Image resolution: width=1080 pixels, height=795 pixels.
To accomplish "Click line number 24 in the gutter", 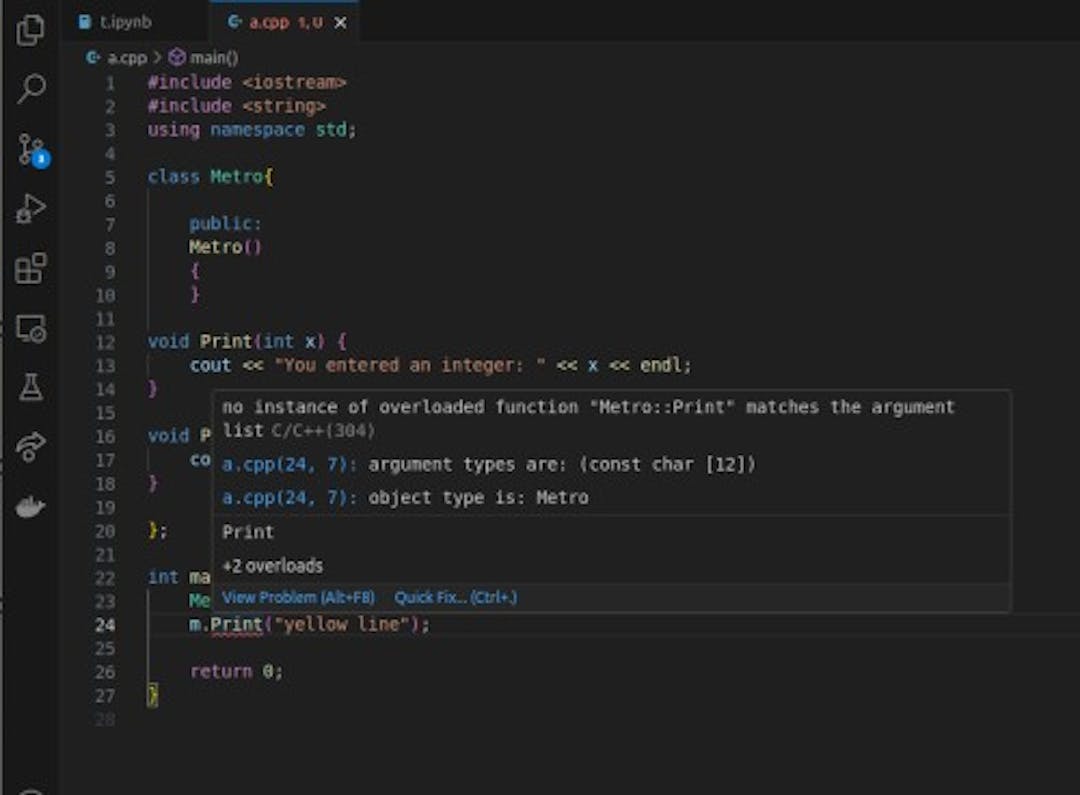I will click(x=106, y=624).
